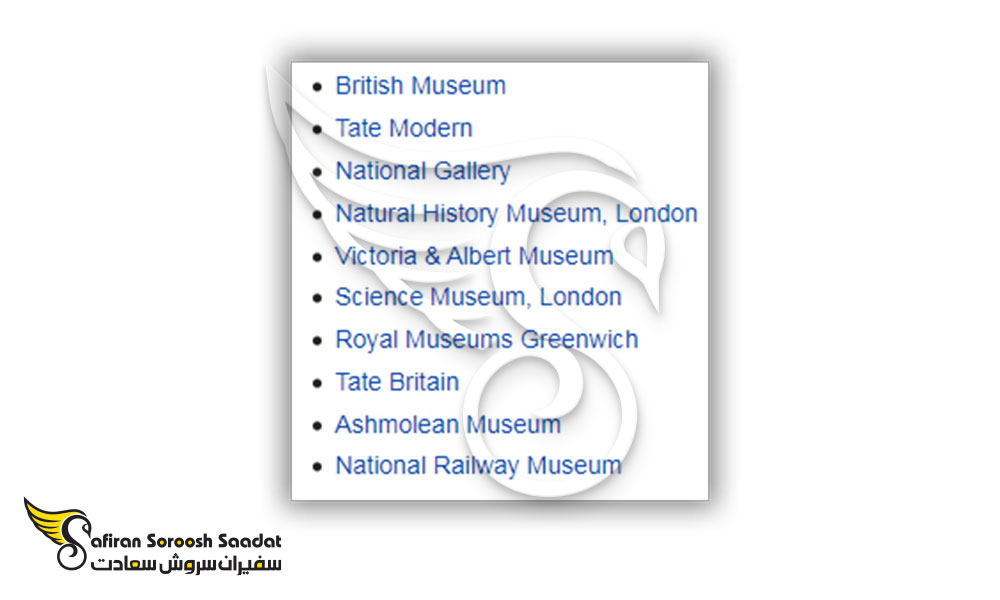Follow the Royal Museums Greenwich link

tap(487, 339)
